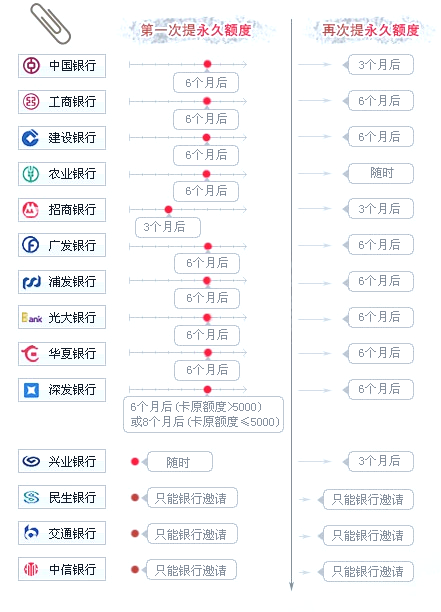
Task: Click the paperclip icon at top left
Action: coord(50,23)
